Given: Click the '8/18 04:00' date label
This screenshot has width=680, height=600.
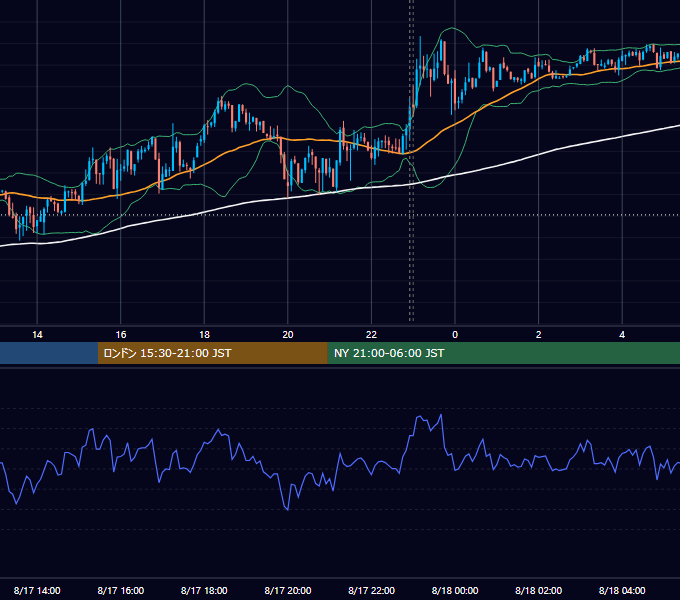Looking at the screenshot, I should [622, 590].
